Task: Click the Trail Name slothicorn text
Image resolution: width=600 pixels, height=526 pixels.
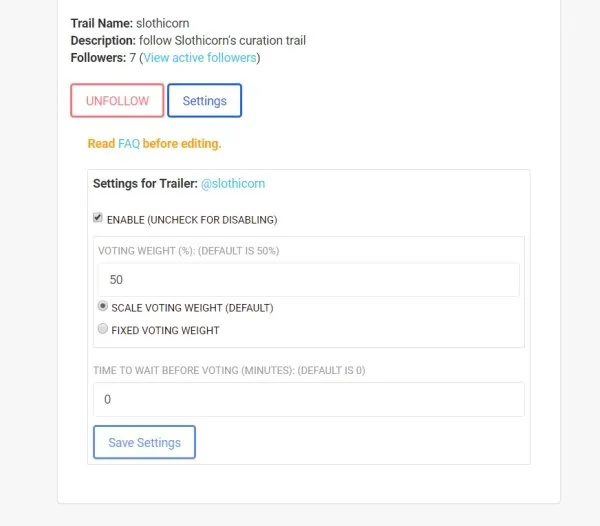Action: tap(129, 22)
